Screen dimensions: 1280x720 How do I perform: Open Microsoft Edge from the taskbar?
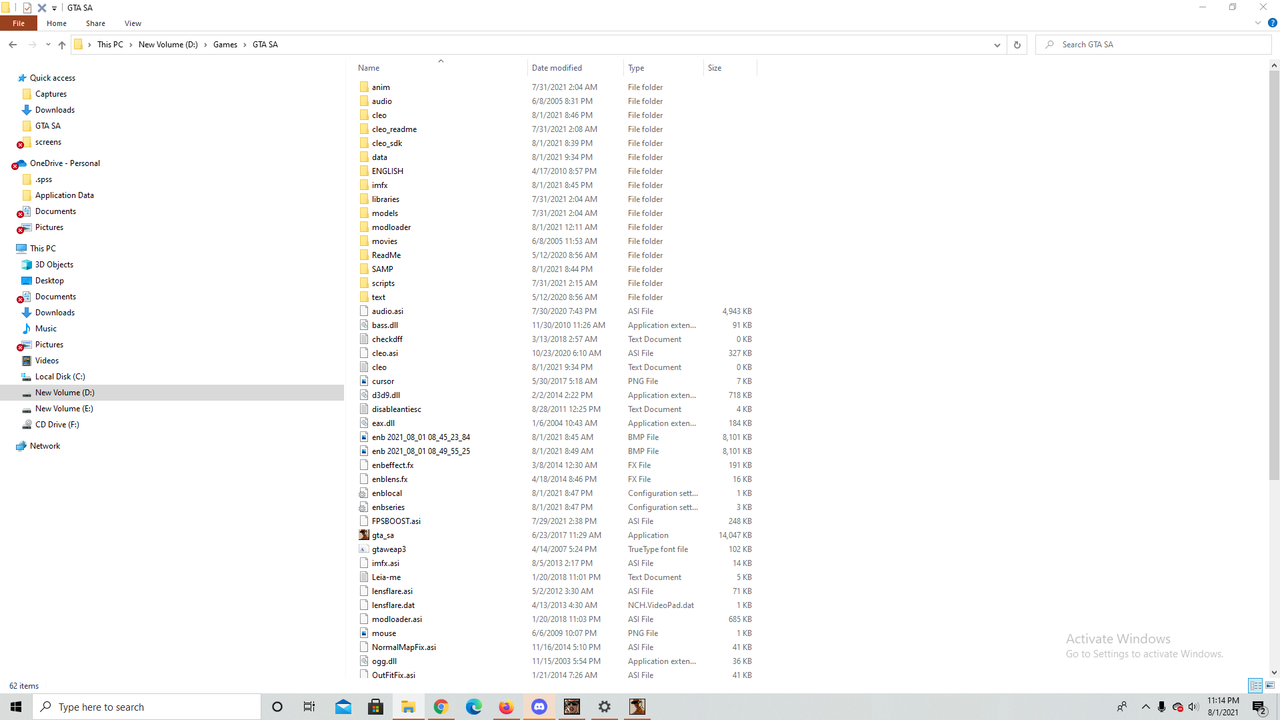[x=474, y=707]
